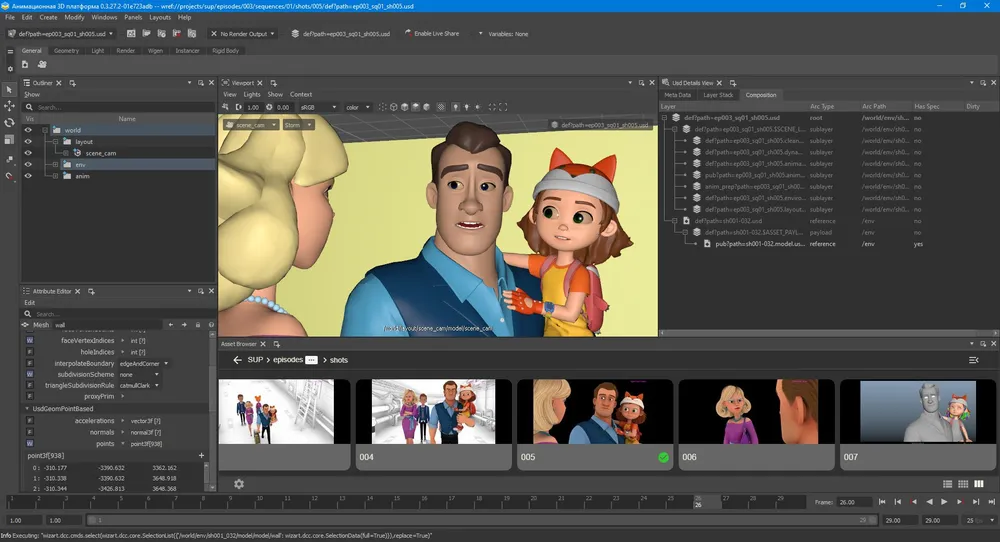Select shot 006 thumbnail in Asset Browser
The image size is (1000, 542).
pyautogui.click(x=755, y=420)
